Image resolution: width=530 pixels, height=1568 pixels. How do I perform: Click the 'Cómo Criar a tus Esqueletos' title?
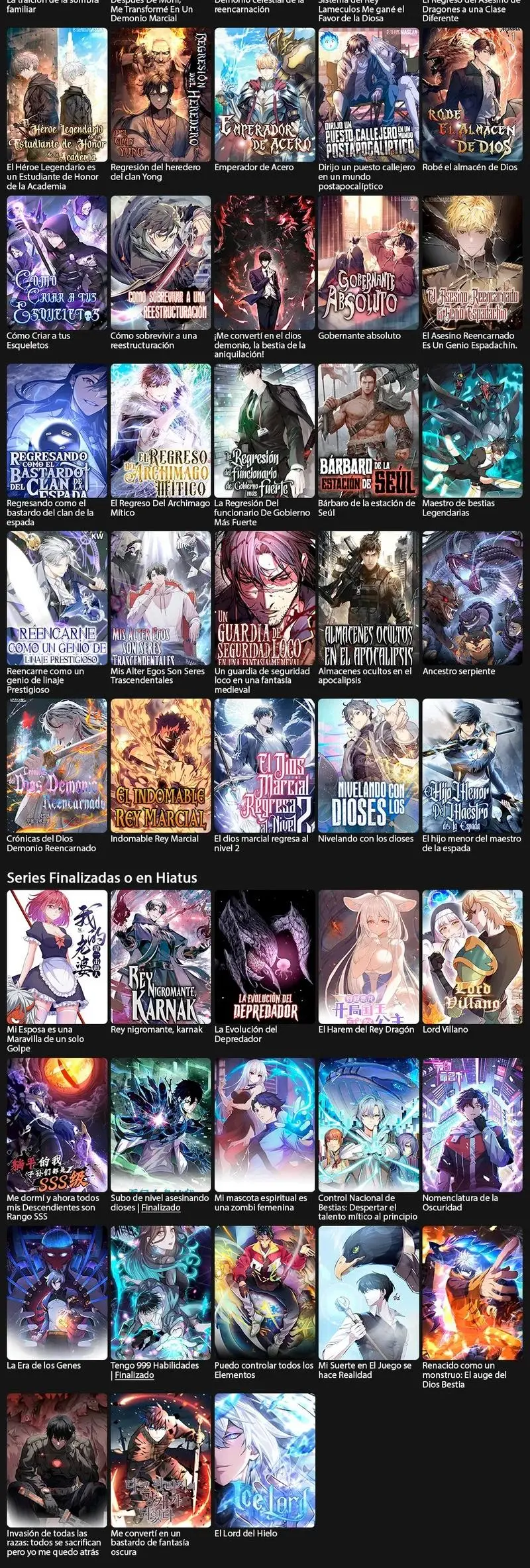(x=39, y=340)
